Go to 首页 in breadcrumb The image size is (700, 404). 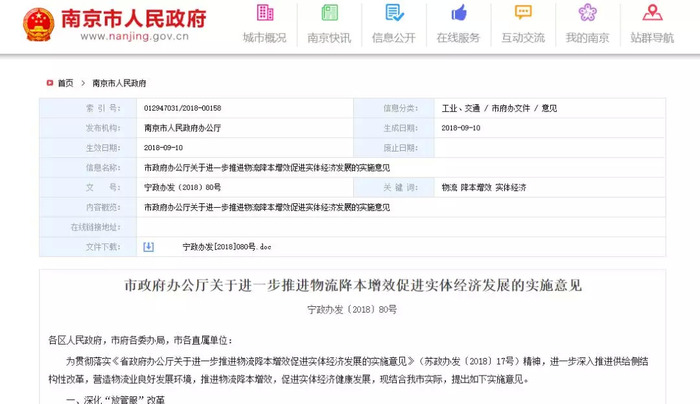tap(66, 83)
